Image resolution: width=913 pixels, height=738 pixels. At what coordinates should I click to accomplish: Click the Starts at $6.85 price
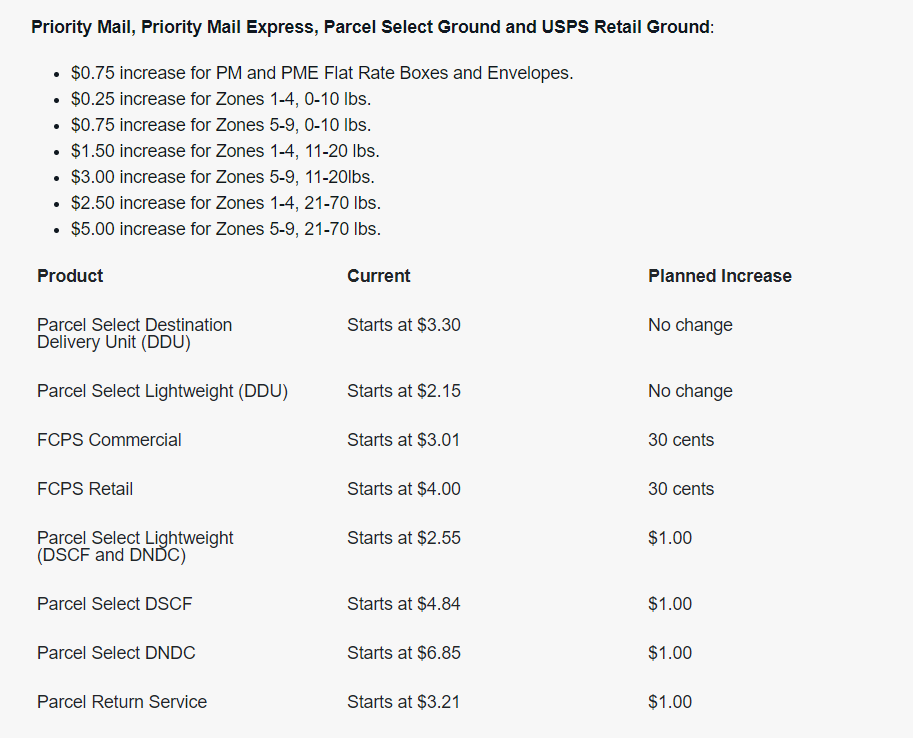coord(404,653)
